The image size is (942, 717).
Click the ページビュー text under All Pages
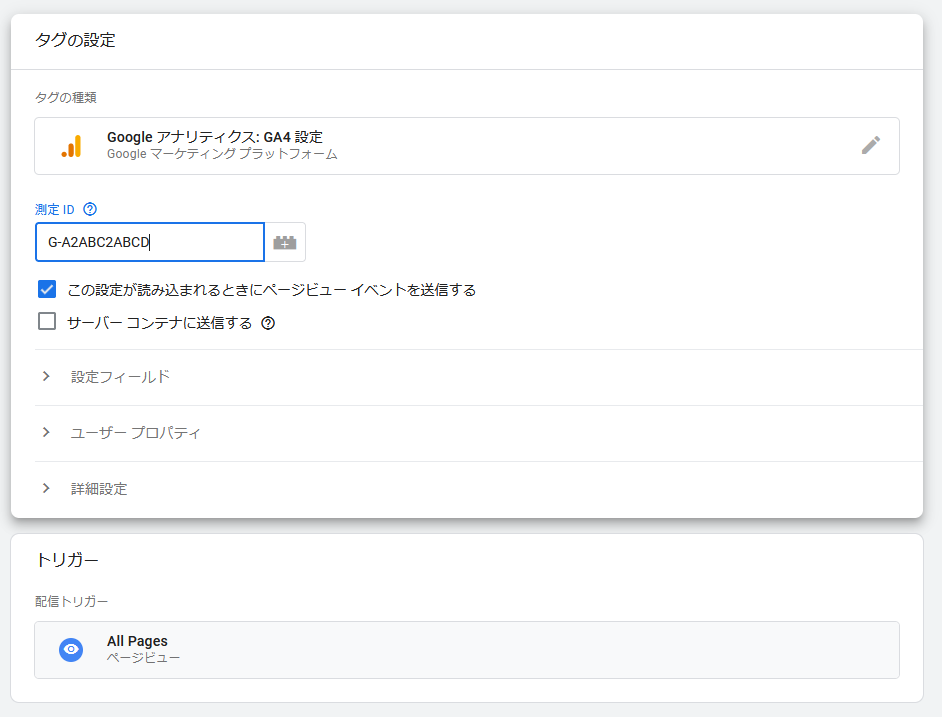point(144,658)
